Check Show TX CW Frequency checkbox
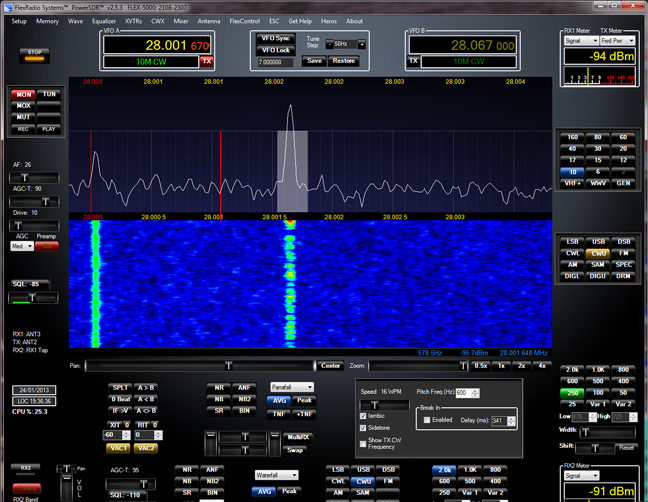The width and height of the screenshot is (648, 502). click(363, 444)
